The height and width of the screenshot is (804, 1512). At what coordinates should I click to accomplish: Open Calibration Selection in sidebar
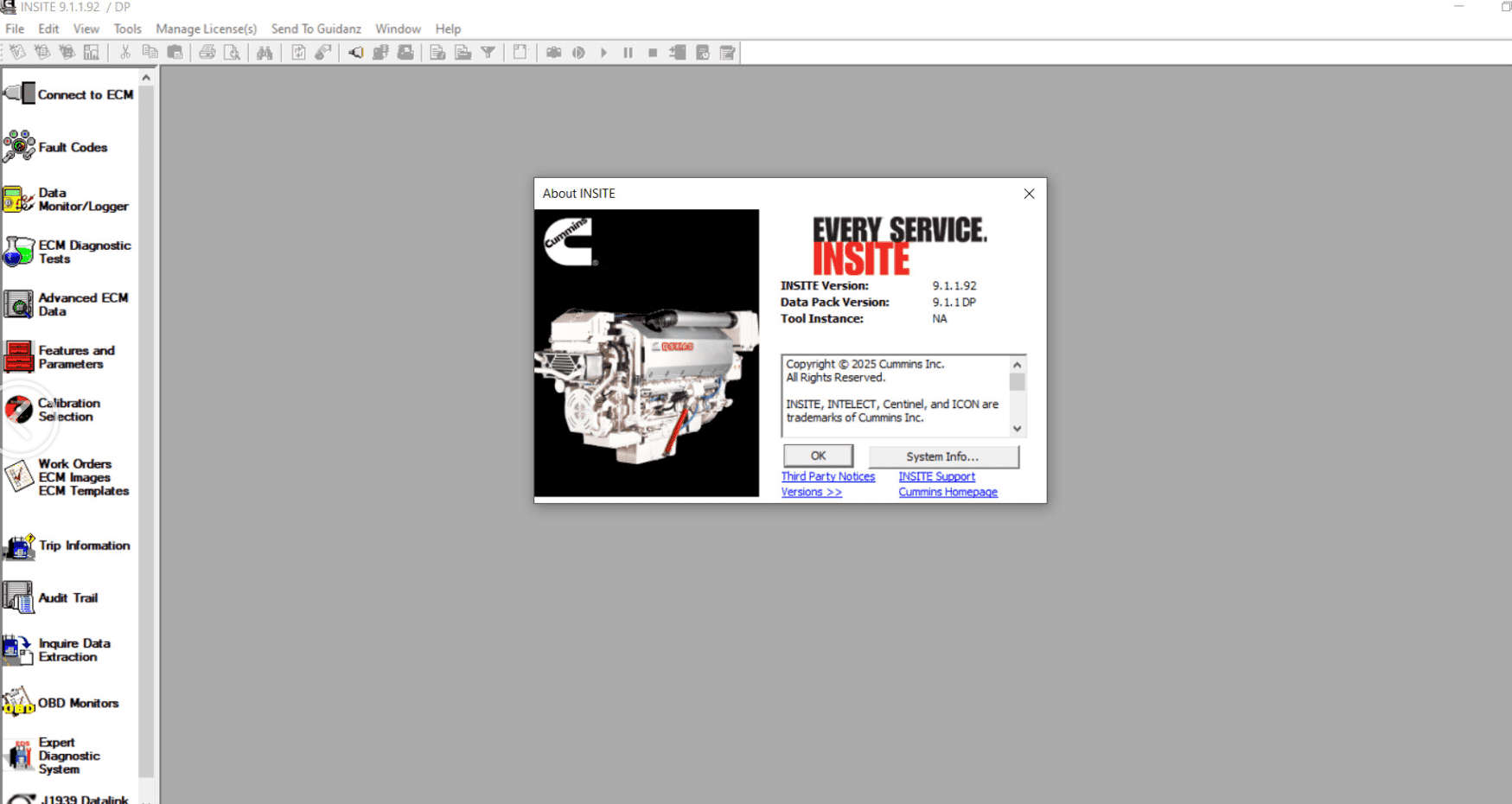[19, 409]
